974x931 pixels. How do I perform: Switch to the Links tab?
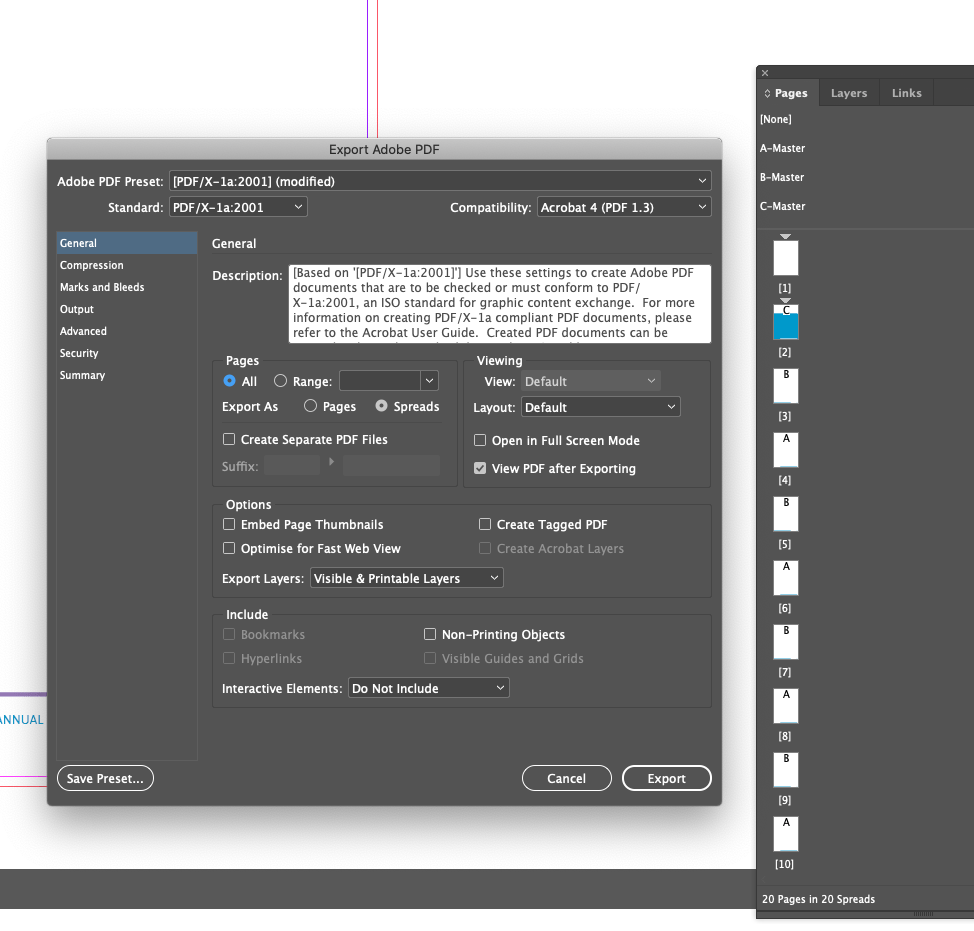click(906, 92)
